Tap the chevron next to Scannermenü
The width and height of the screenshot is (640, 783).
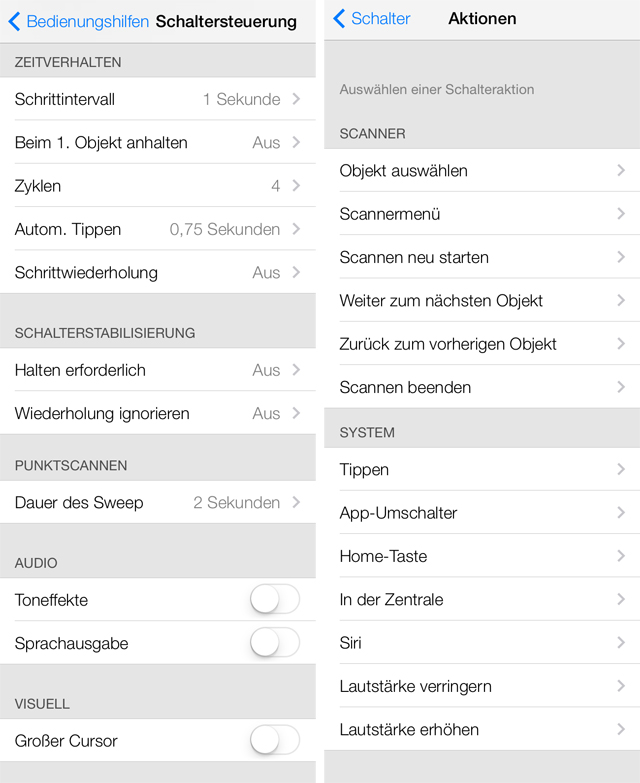pos(621,214)
